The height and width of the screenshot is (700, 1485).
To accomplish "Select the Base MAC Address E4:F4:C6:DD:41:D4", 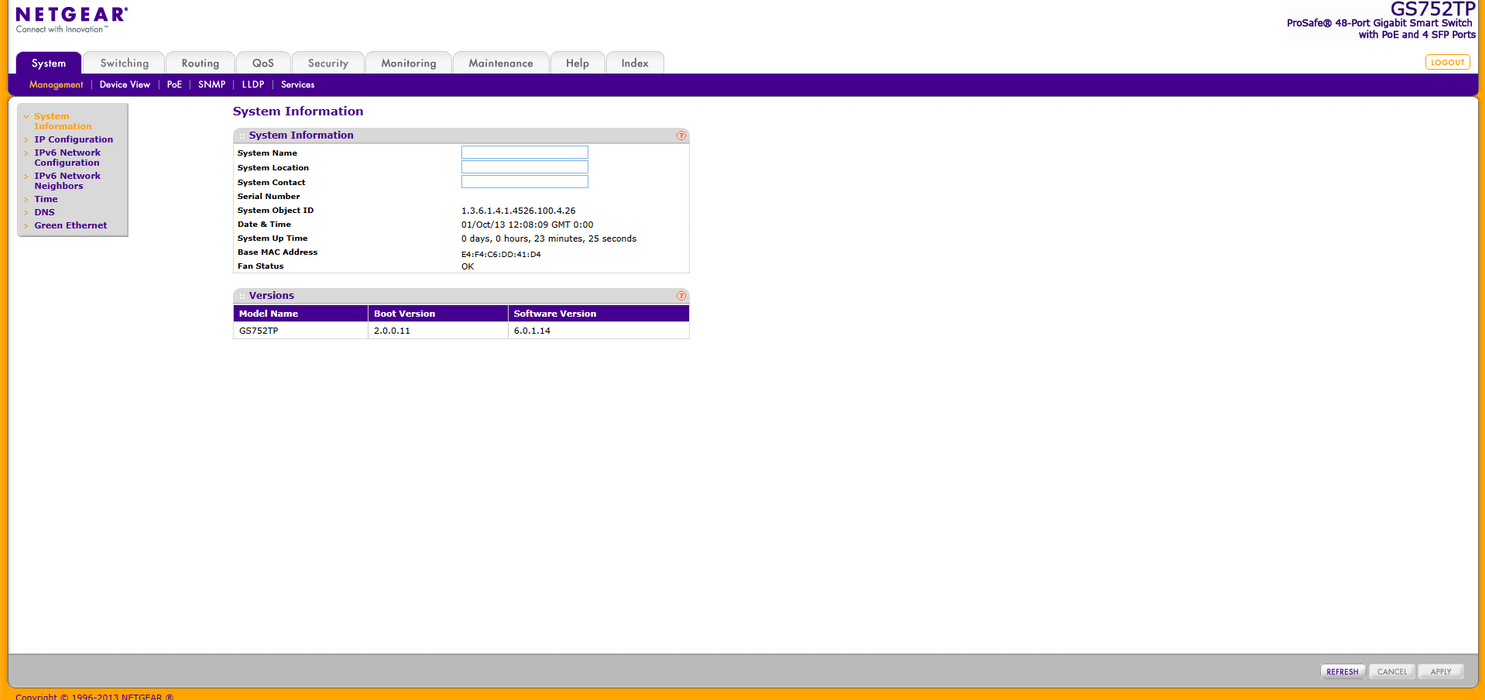I will 501,254.
